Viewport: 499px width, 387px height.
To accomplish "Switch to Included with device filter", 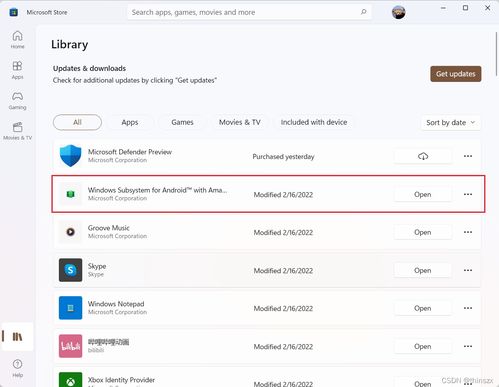I will 314,122.
